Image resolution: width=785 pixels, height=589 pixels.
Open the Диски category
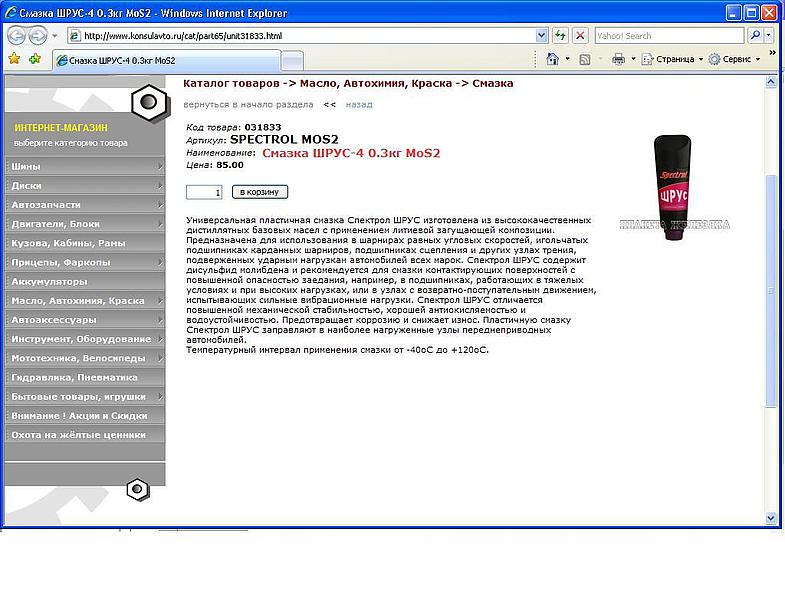85,185
